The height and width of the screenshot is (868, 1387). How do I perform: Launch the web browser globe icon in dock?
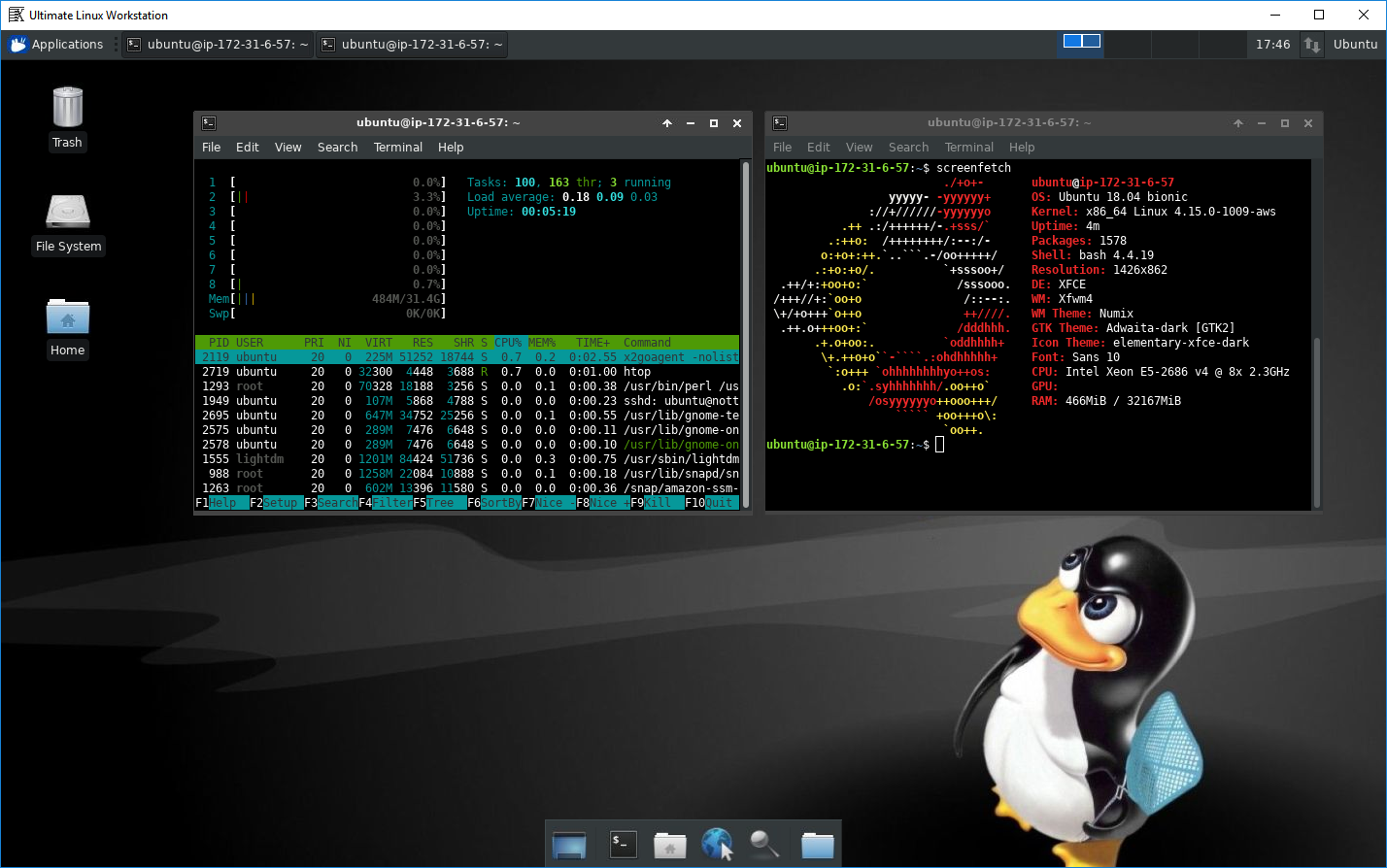pos(717,845)
